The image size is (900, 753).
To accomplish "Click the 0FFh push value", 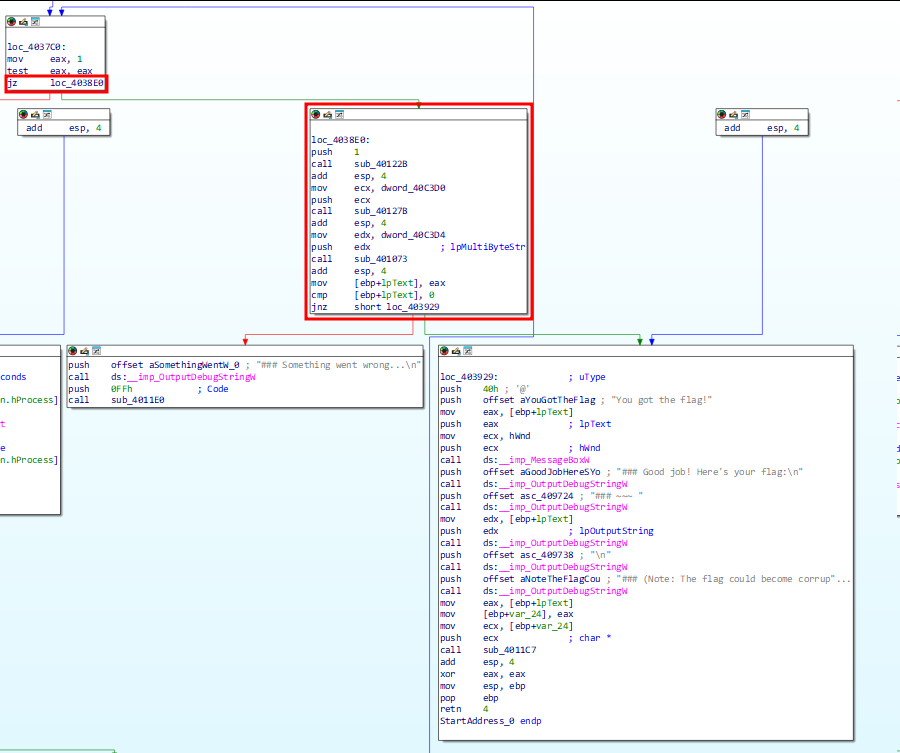I will [122, 389].
